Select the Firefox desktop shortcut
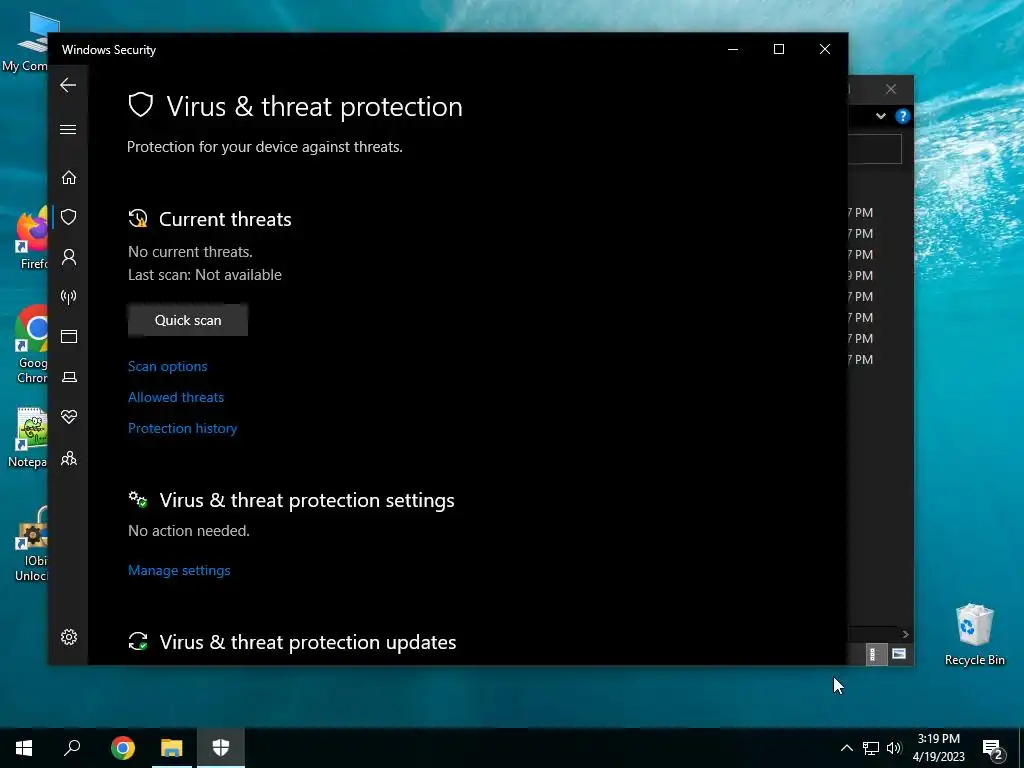 point(30,238)
